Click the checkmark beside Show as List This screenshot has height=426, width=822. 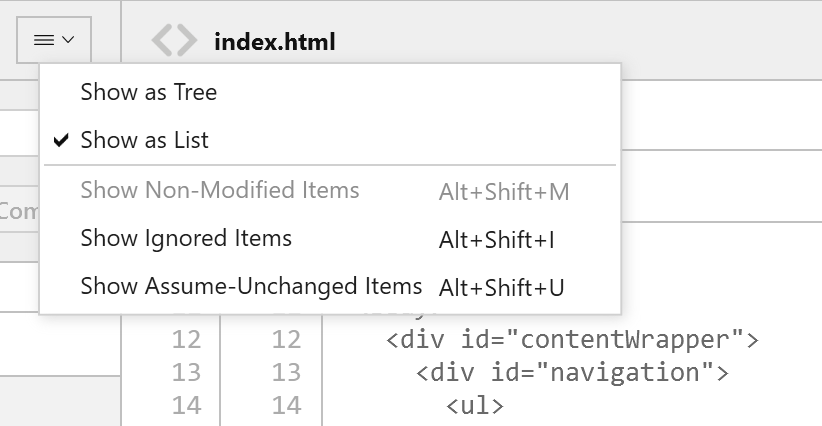(x=61, y=140)
